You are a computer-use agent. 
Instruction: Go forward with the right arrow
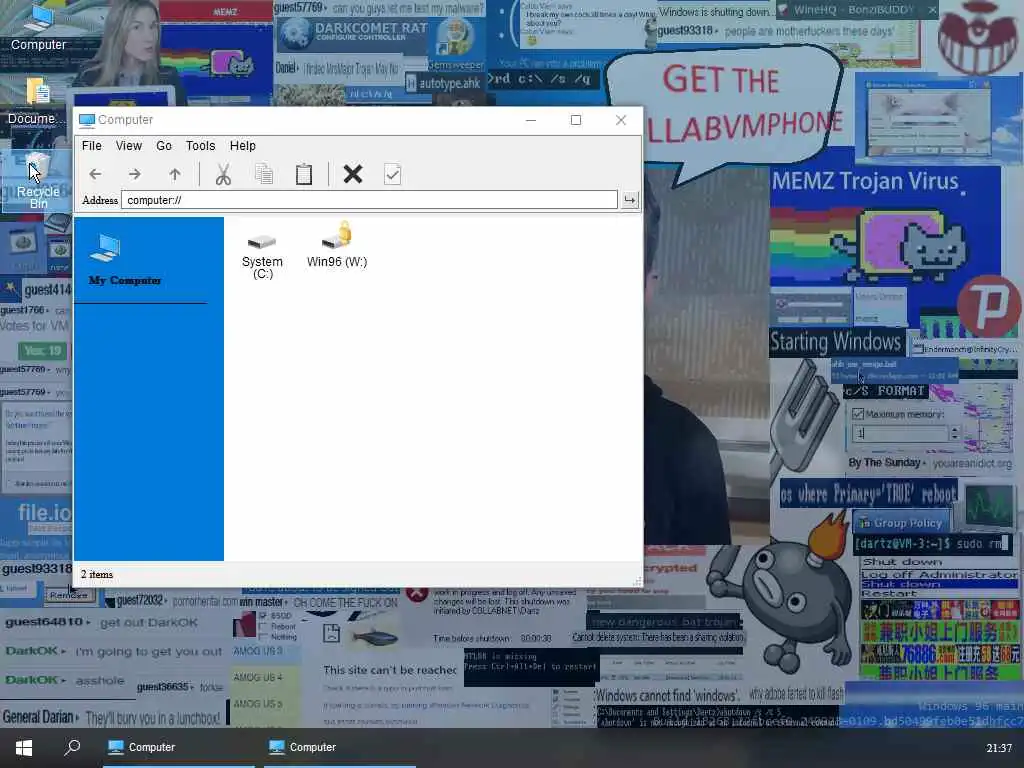(x=135, y=174)
